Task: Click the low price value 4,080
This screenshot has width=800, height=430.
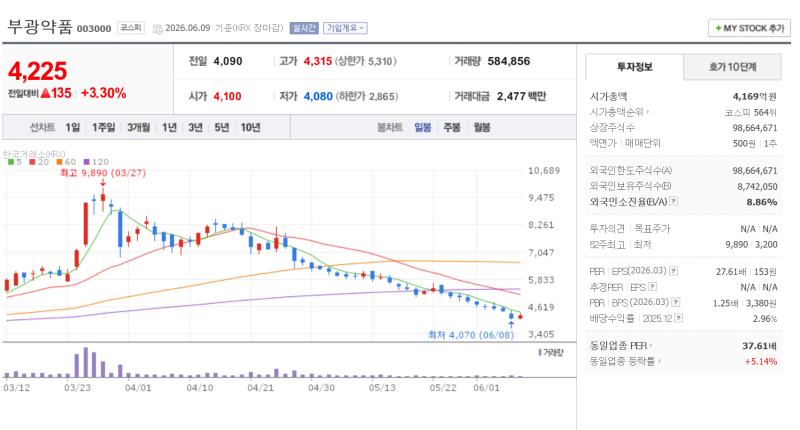Action: [x=318, y=96]
